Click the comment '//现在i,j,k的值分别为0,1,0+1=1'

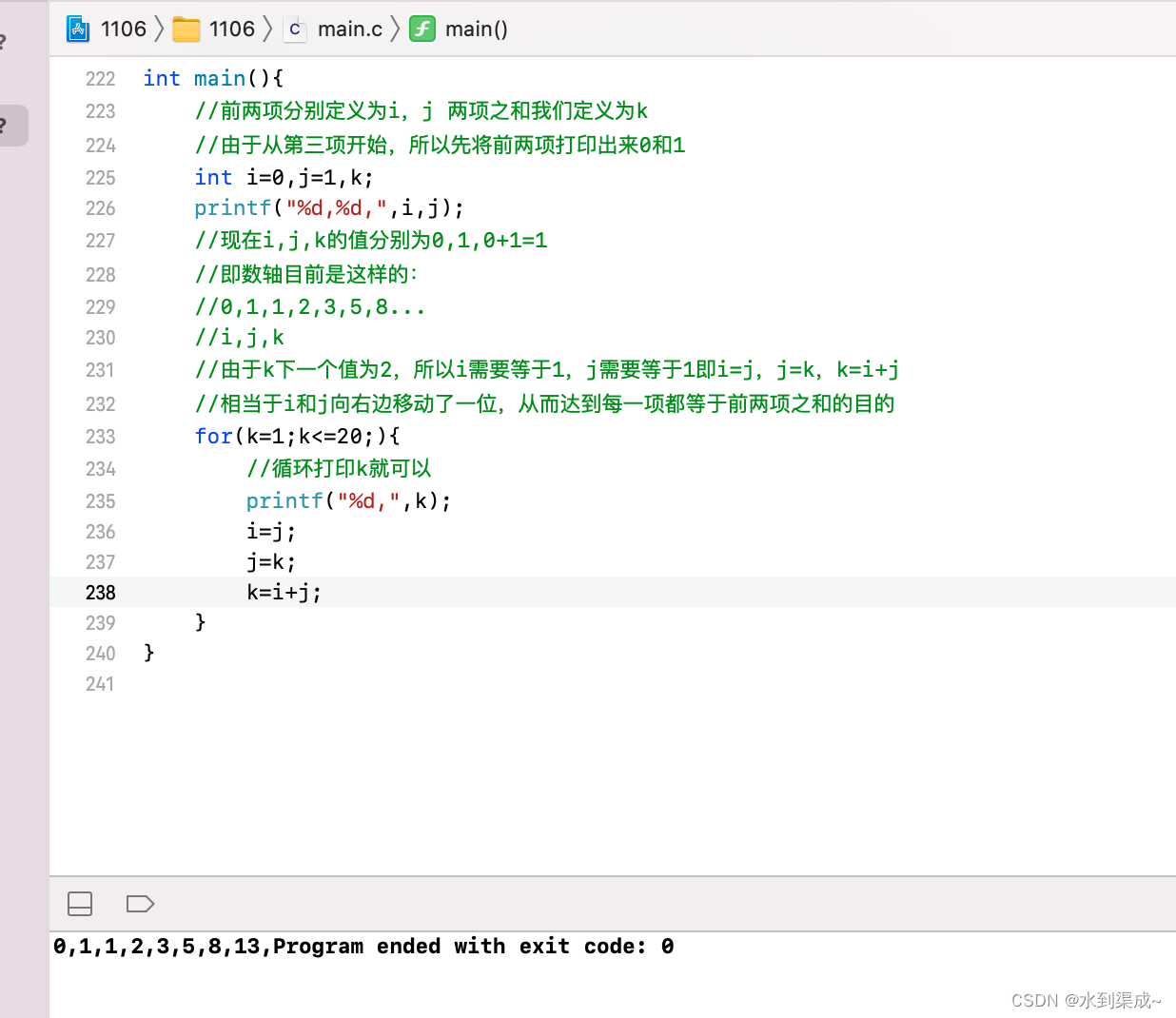click(371, 241)
